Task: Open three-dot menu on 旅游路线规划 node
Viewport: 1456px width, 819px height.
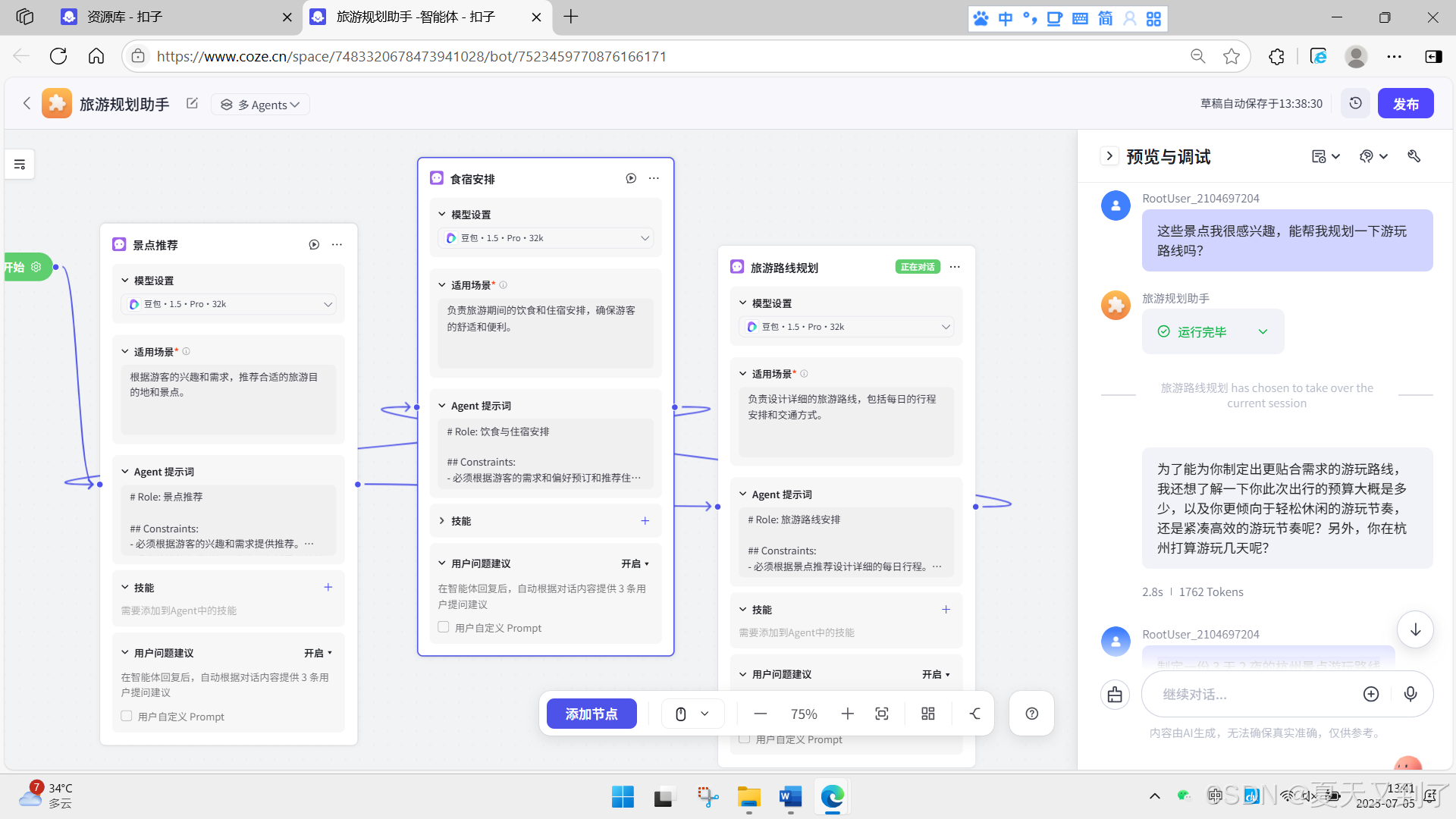Action: pos(955,267)
